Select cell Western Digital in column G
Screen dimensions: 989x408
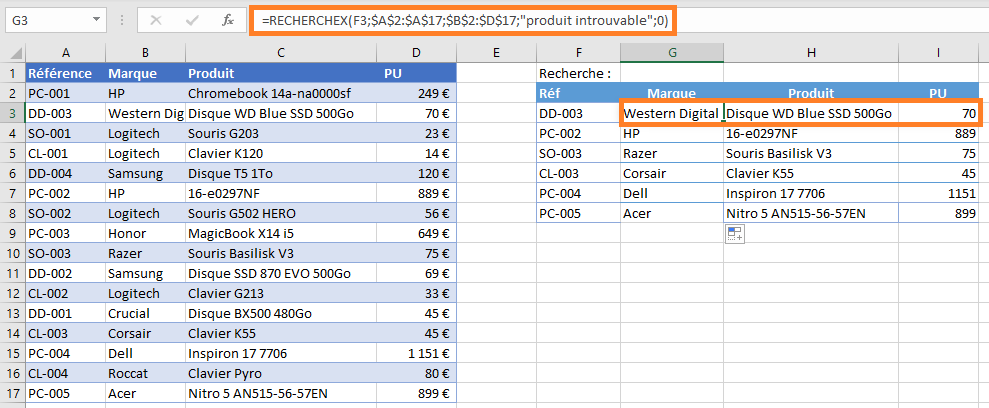672,114
